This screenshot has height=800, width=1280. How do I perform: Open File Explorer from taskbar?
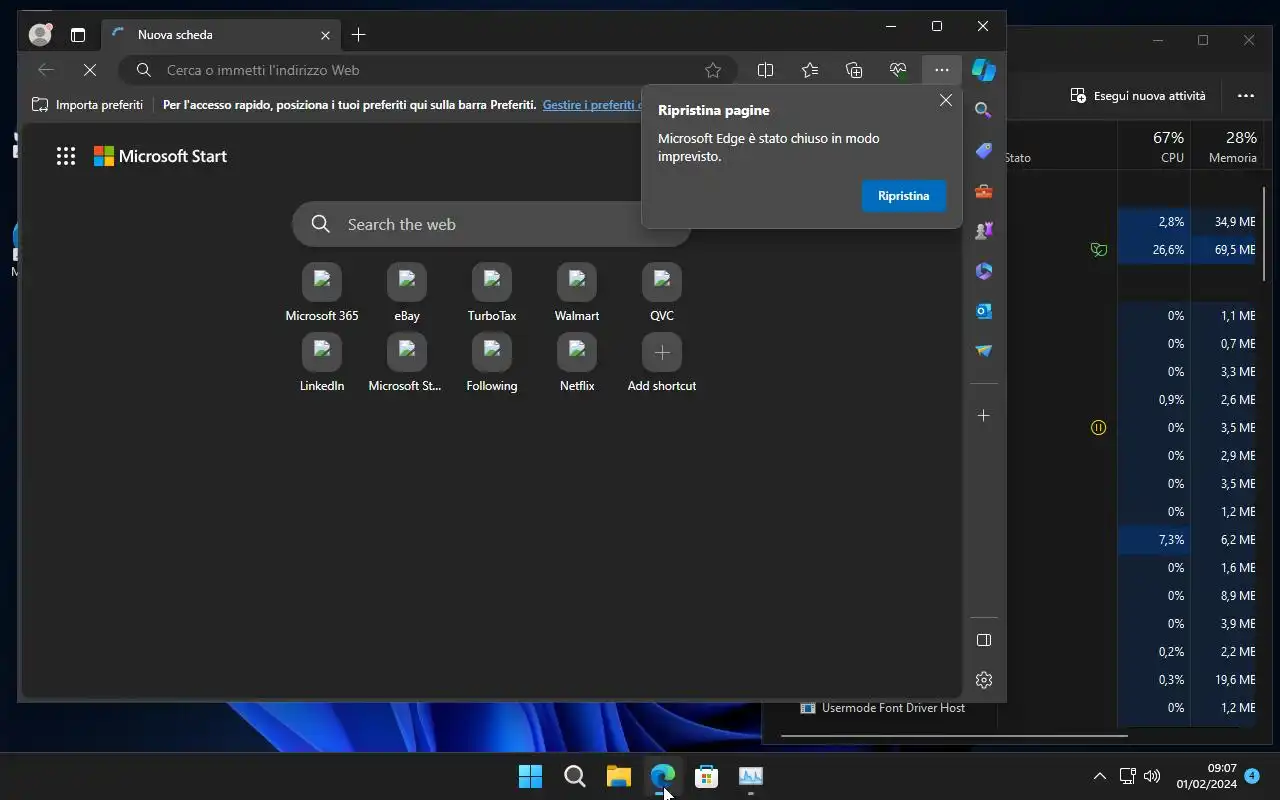coord(618,776)
